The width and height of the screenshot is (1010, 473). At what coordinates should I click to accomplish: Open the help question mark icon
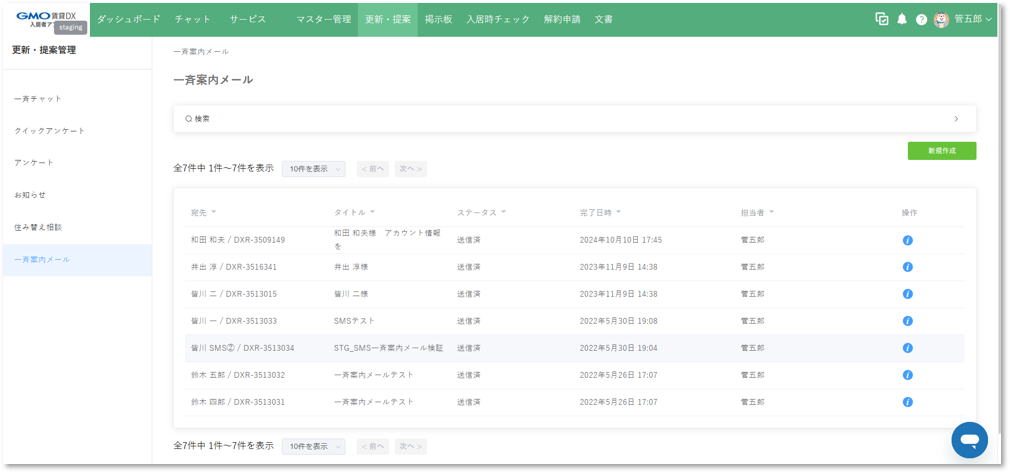(921, 20)
